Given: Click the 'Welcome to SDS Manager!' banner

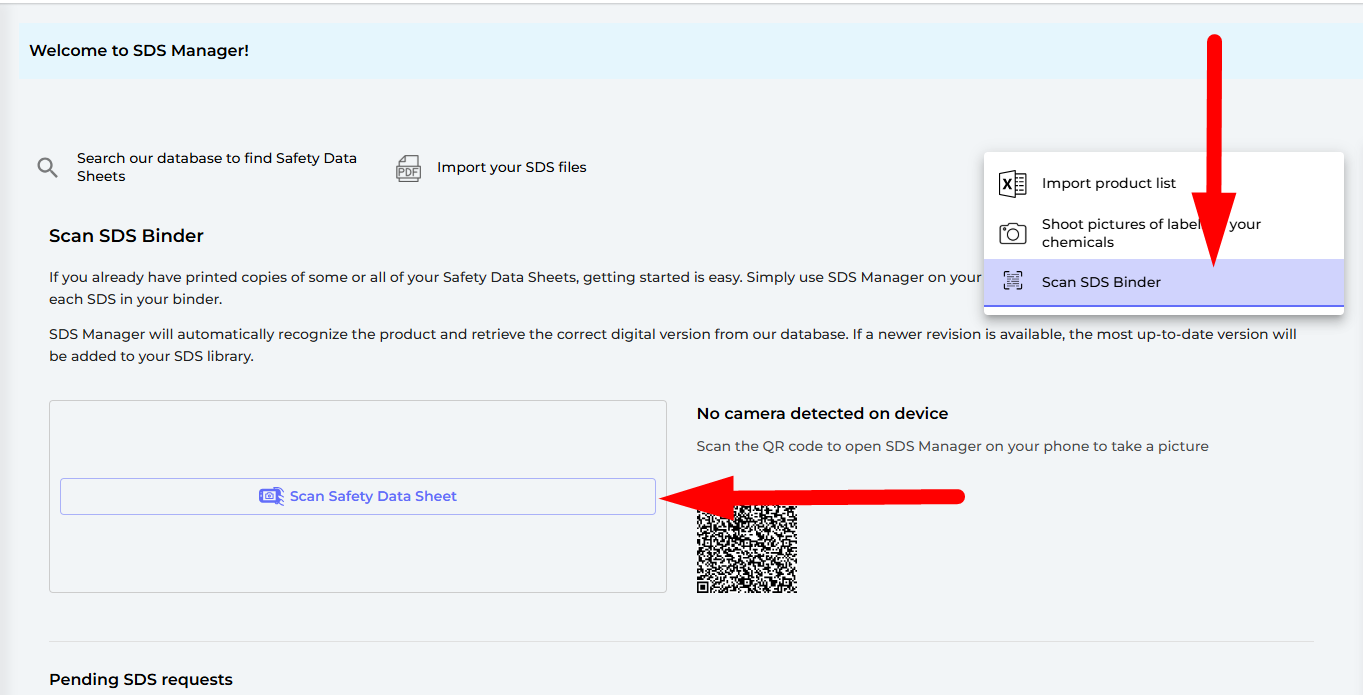Looking at the screenshot, I should coord(139,50).
